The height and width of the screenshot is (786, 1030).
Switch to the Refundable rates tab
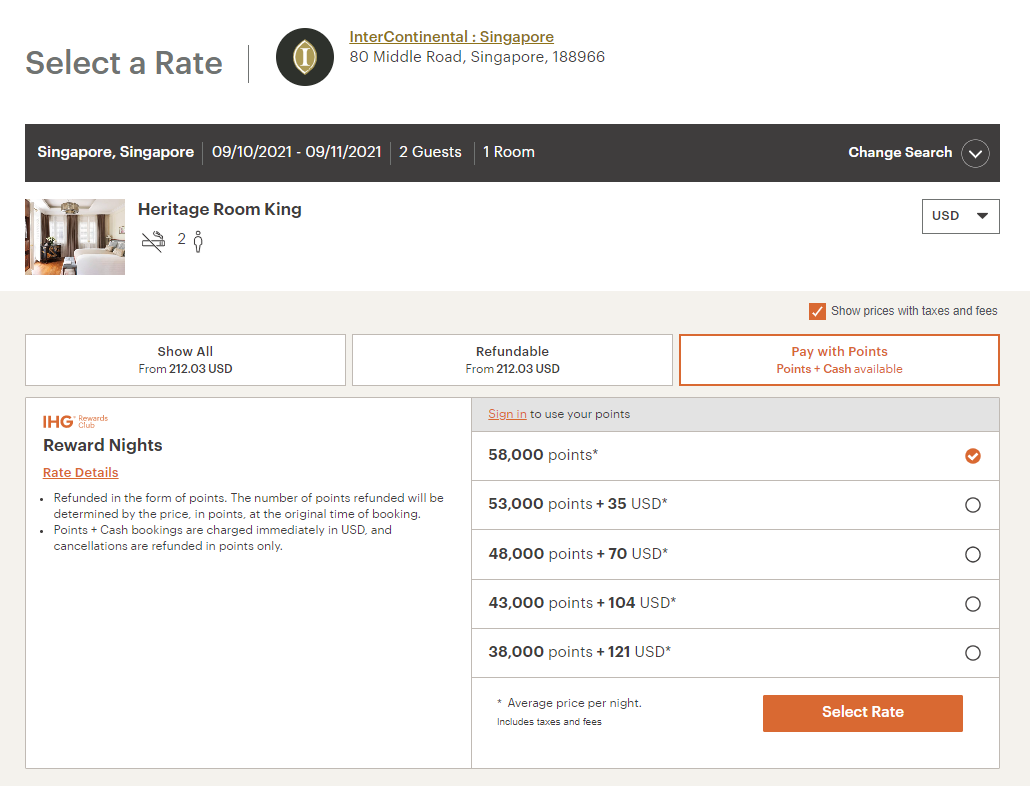click(x=512, y=360)
